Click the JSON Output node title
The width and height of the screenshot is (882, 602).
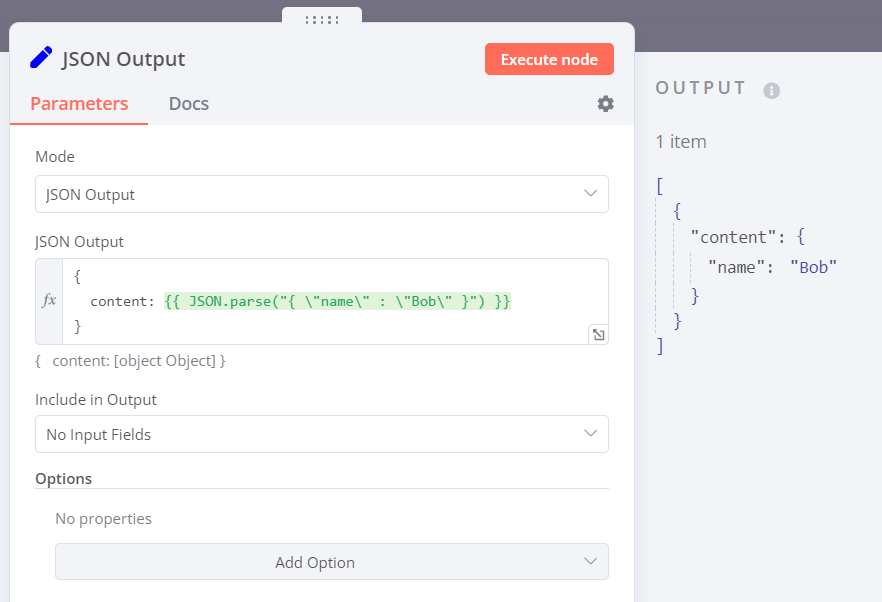click(x=124, y=59)
